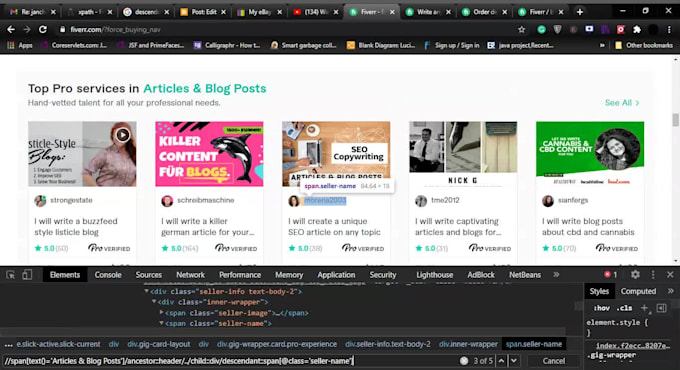Open the 'Smart garbage coll...' bookmark
680x370 pixels.
point(304,45)
